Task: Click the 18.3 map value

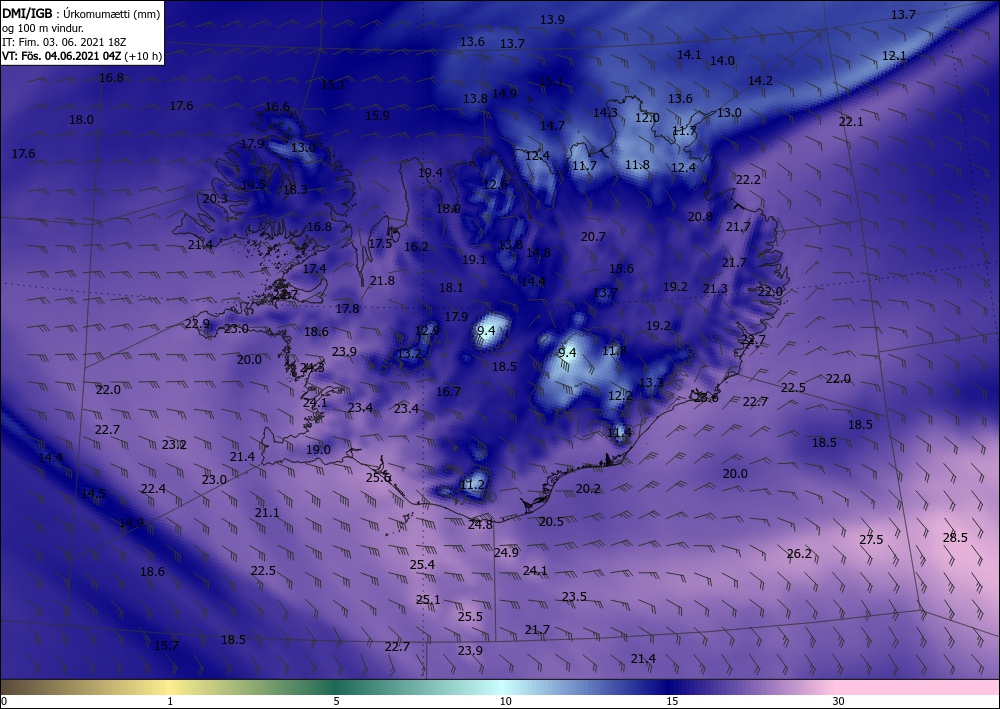Action: (295, 189)
